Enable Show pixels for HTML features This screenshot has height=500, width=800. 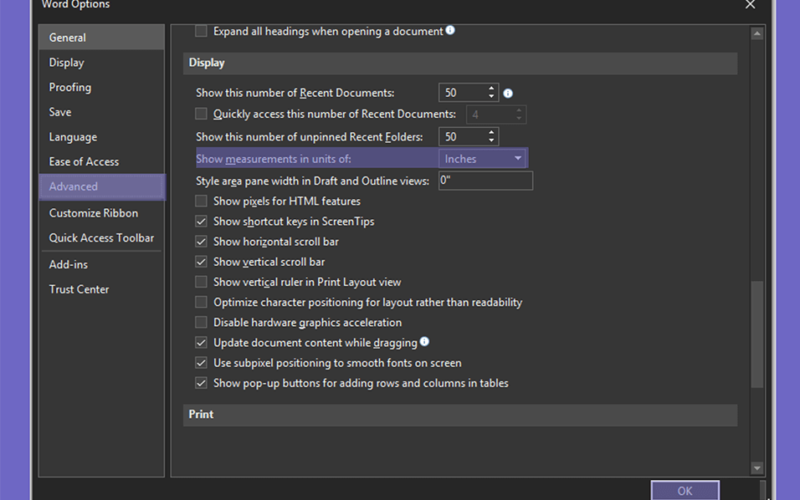pos(201,201)
